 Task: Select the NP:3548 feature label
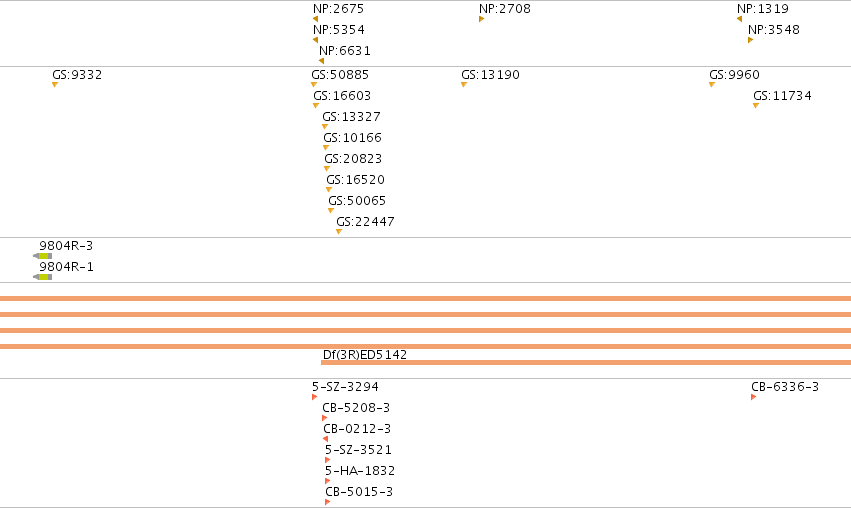point(773,30)
